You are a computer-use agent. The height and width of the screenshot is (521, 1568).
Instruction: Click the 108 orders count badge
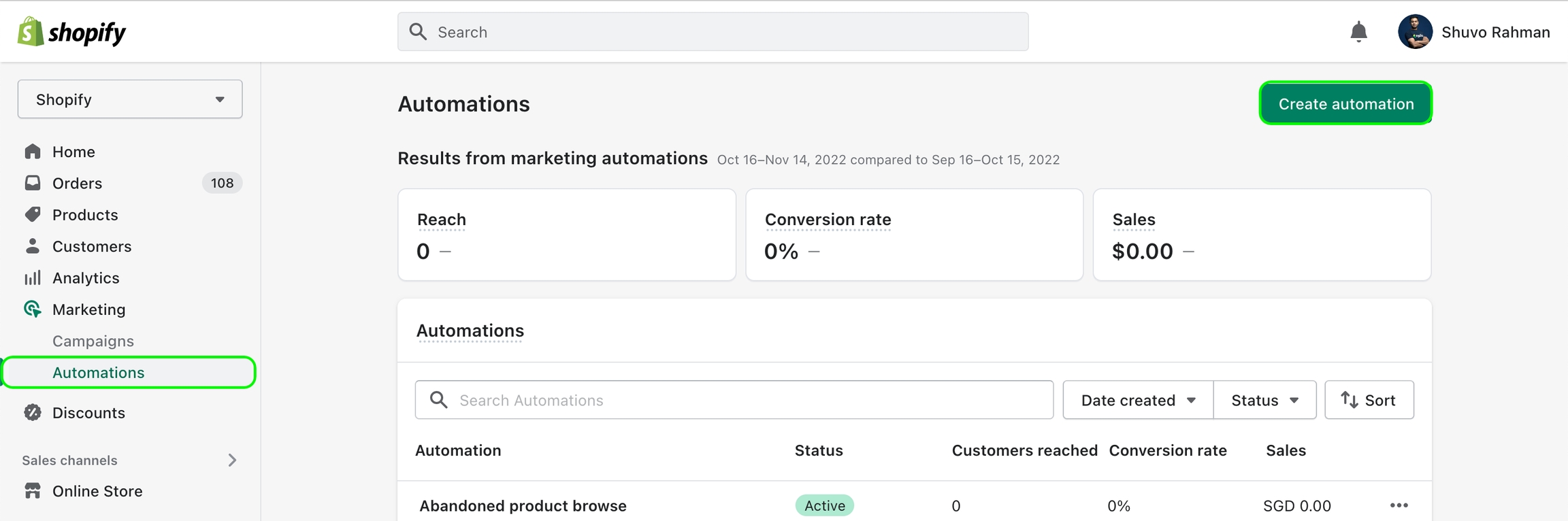222,183
